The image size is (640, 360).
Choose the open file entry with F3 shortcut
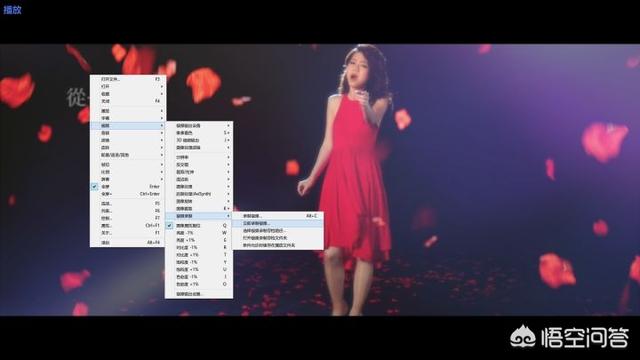[x=128, y=79]
